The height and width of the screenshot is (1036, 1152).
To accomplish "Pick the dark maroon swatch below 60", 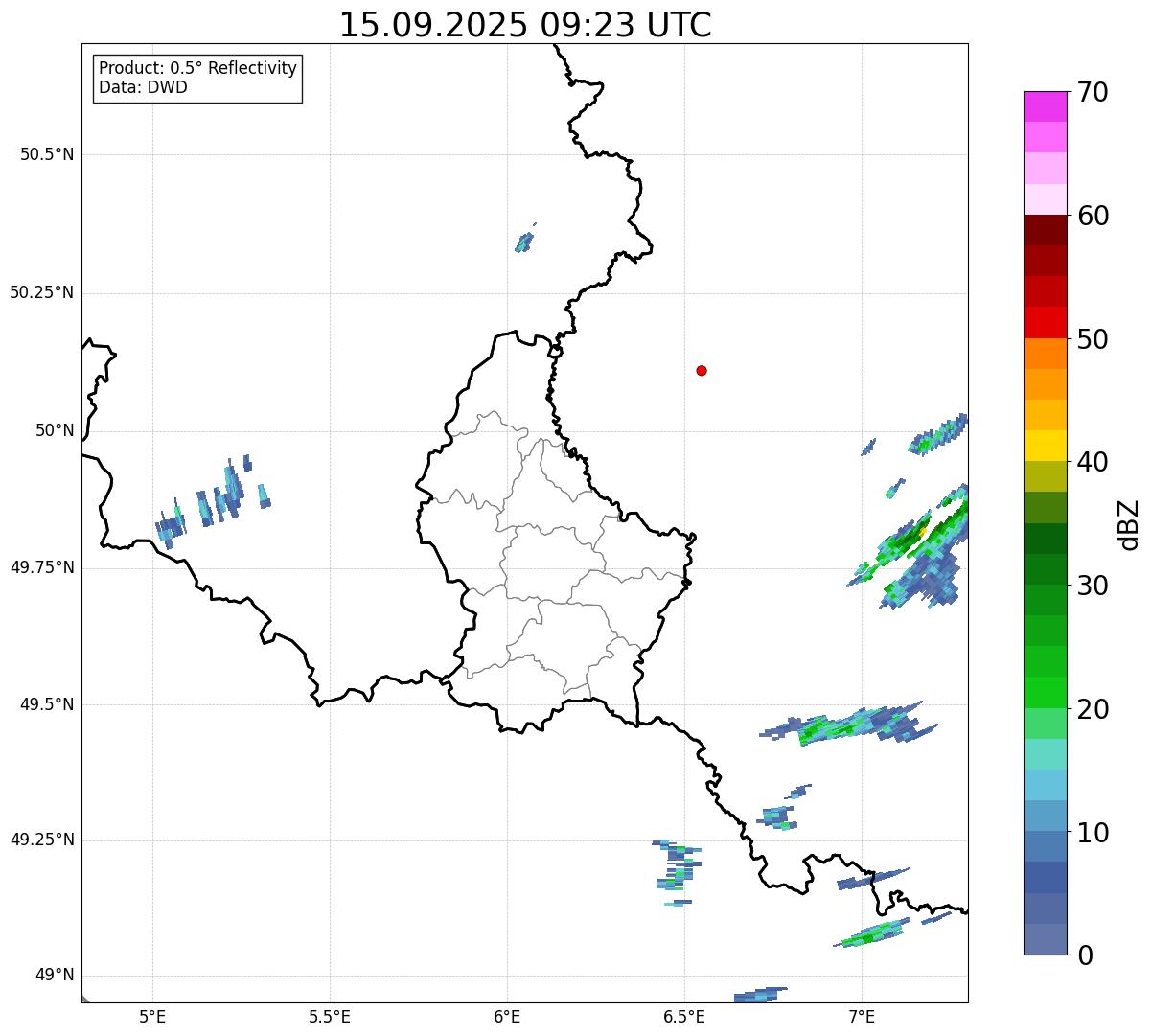I will 1045,230.
